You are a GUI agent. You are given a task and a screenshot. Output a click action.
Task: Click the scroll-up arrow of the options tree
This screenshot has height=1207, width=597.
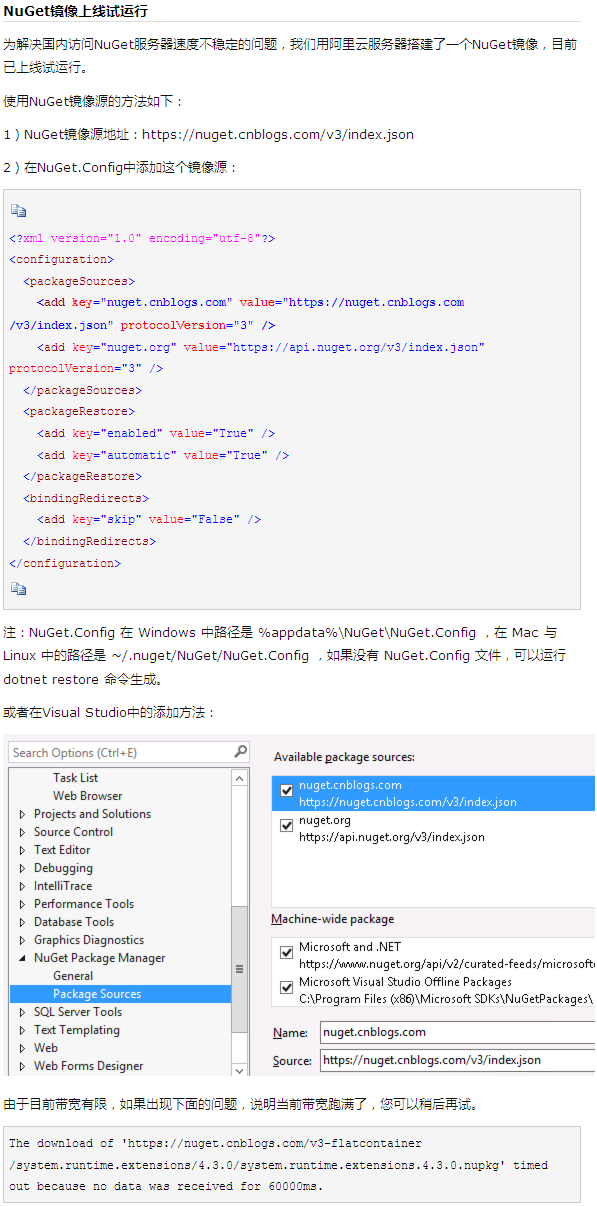239,778
